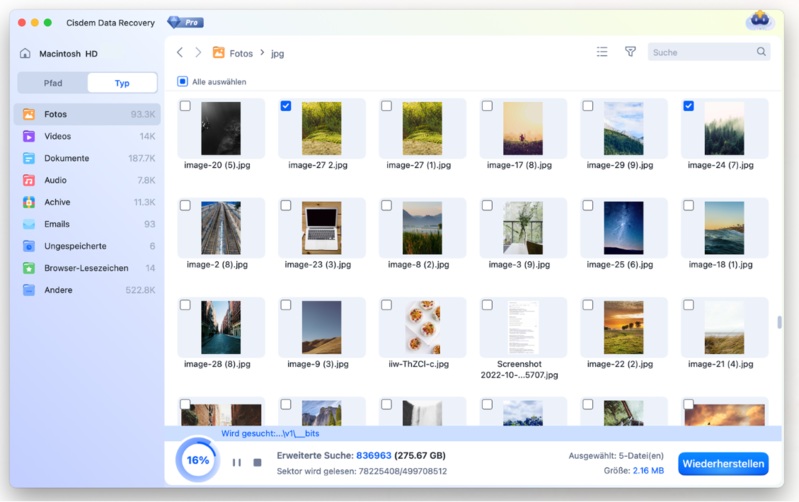
Task: Click the 16% circular progress indicator
Action: pyautogui.click(x=198, y=461)
